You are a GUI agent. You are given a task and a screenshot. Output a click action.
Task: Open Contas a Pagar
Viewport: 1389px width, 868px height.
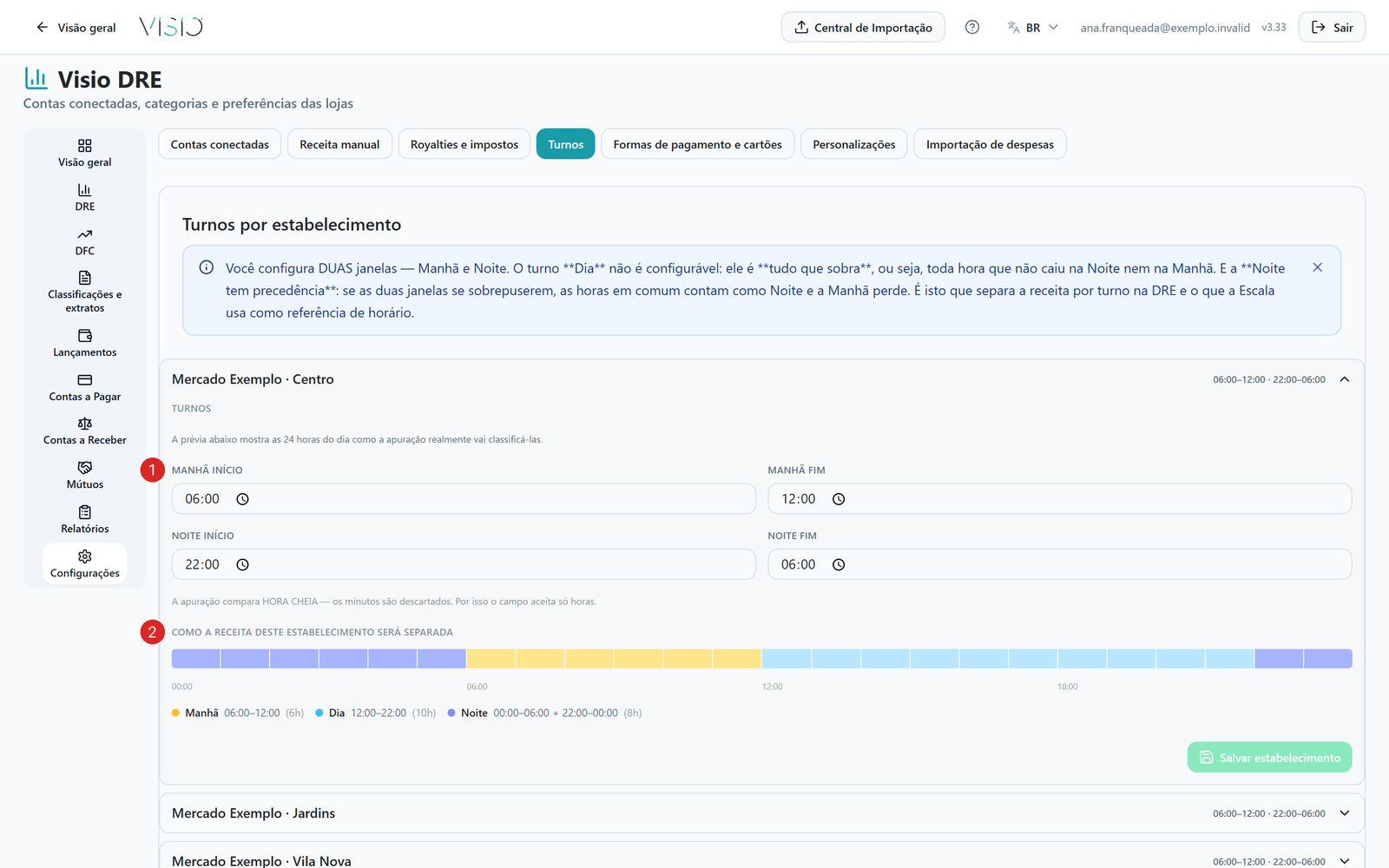coord(85,387)
